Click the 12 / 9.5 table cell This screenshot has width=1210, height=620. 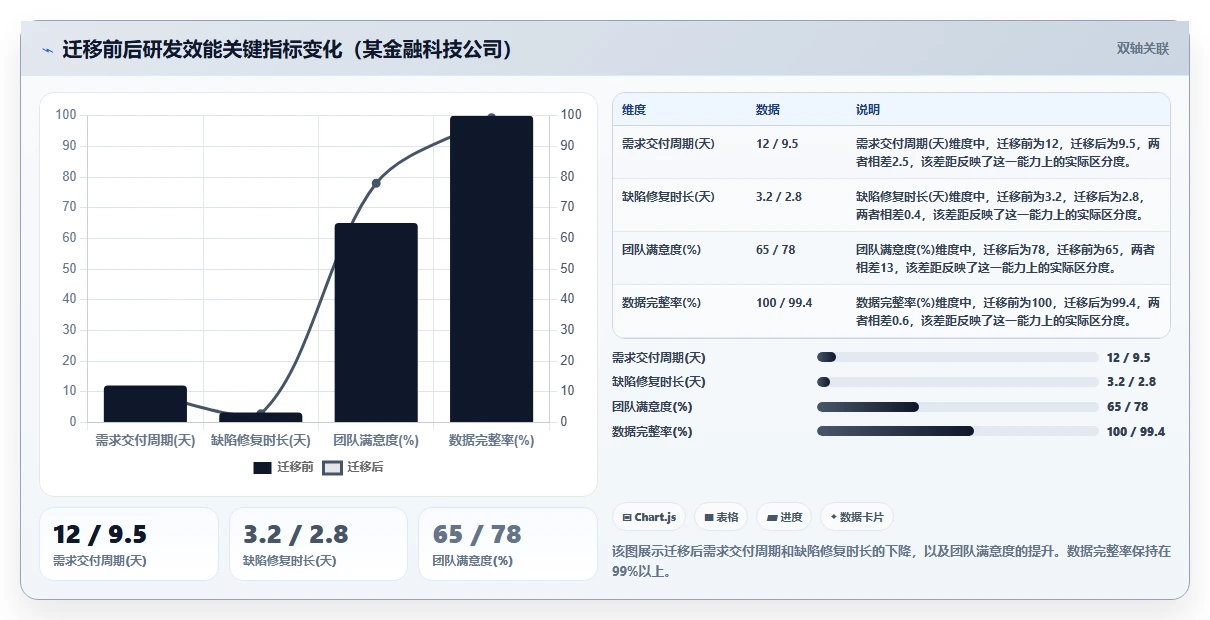(x=777, y=144)
